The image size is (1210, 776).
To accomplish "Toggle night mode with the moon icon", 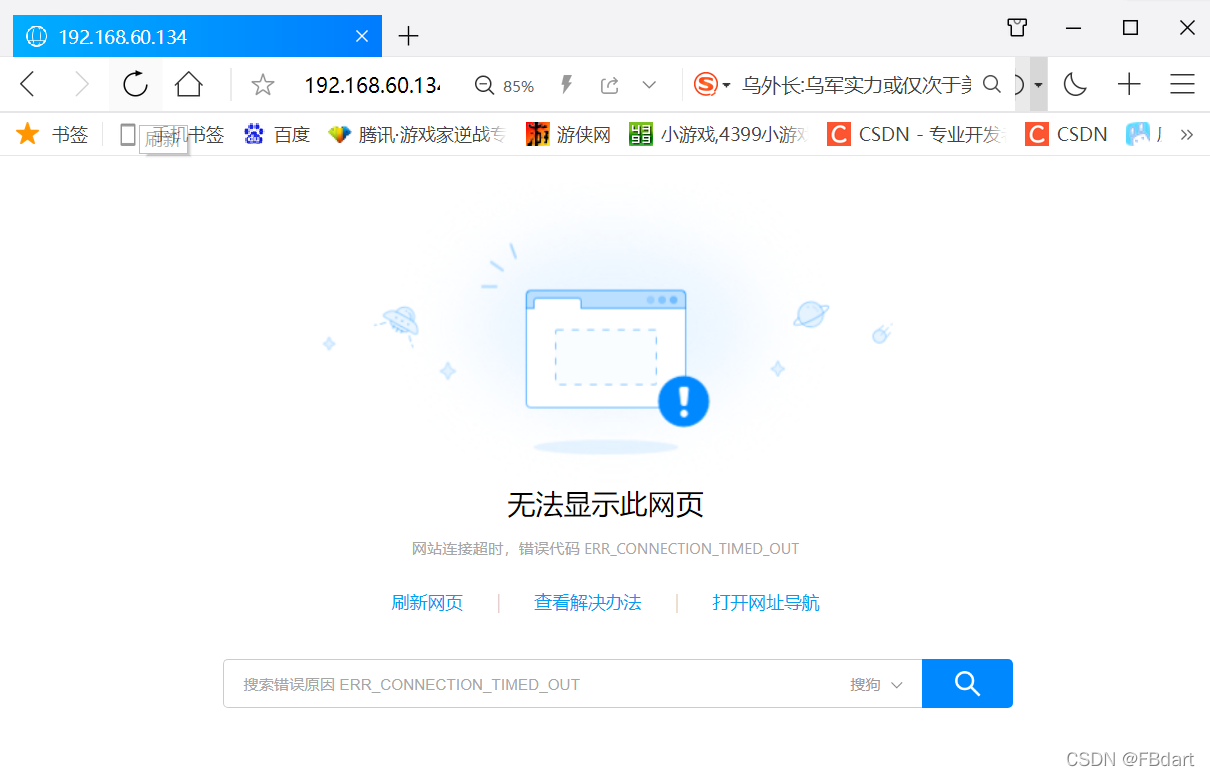I will (1074, 84).
